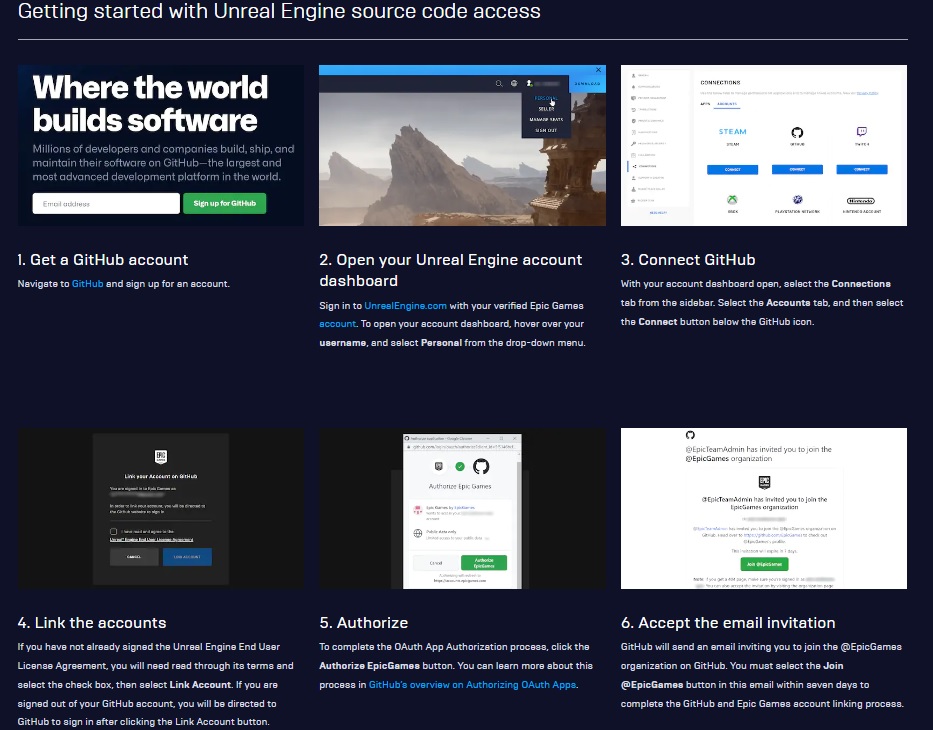
Task: Click Cancel in the Link your Account dialog
Action: click(134, 557)
